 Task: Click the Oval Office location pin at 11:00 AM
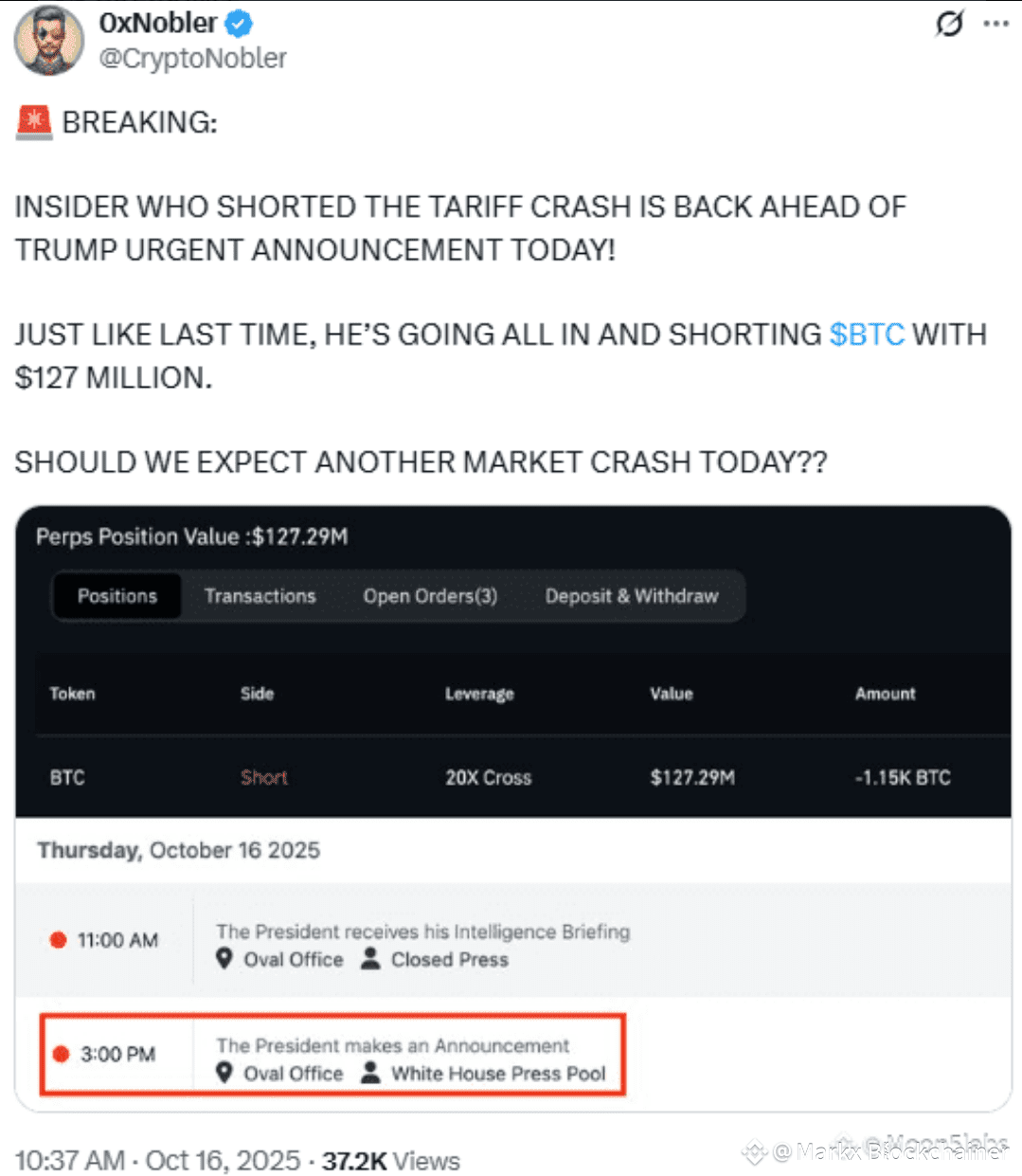click(224, 959)
